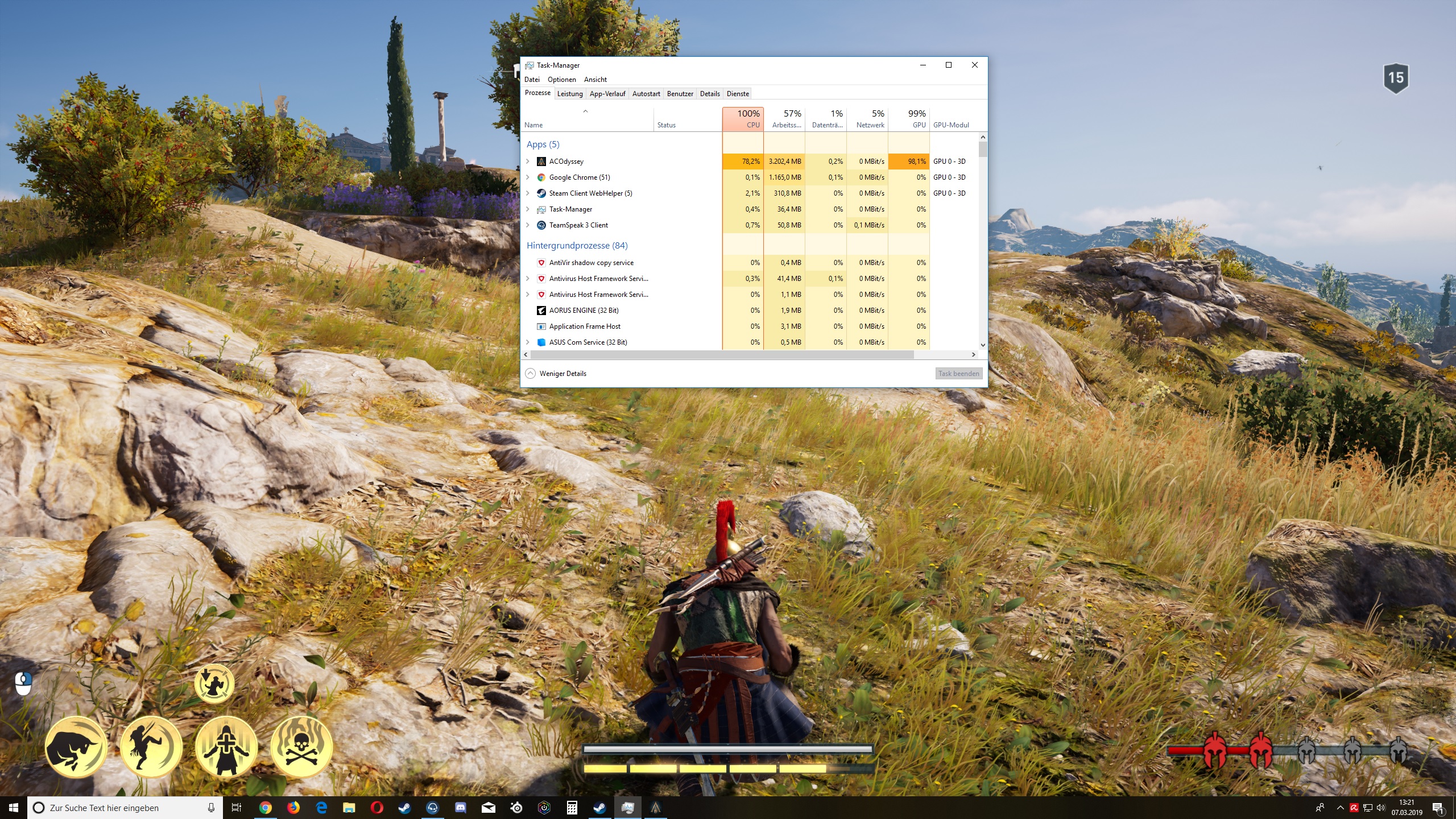This screenshot has width=1456, height=819.
Task: Expand the Google Chrome process group
Action: [528, 177]
